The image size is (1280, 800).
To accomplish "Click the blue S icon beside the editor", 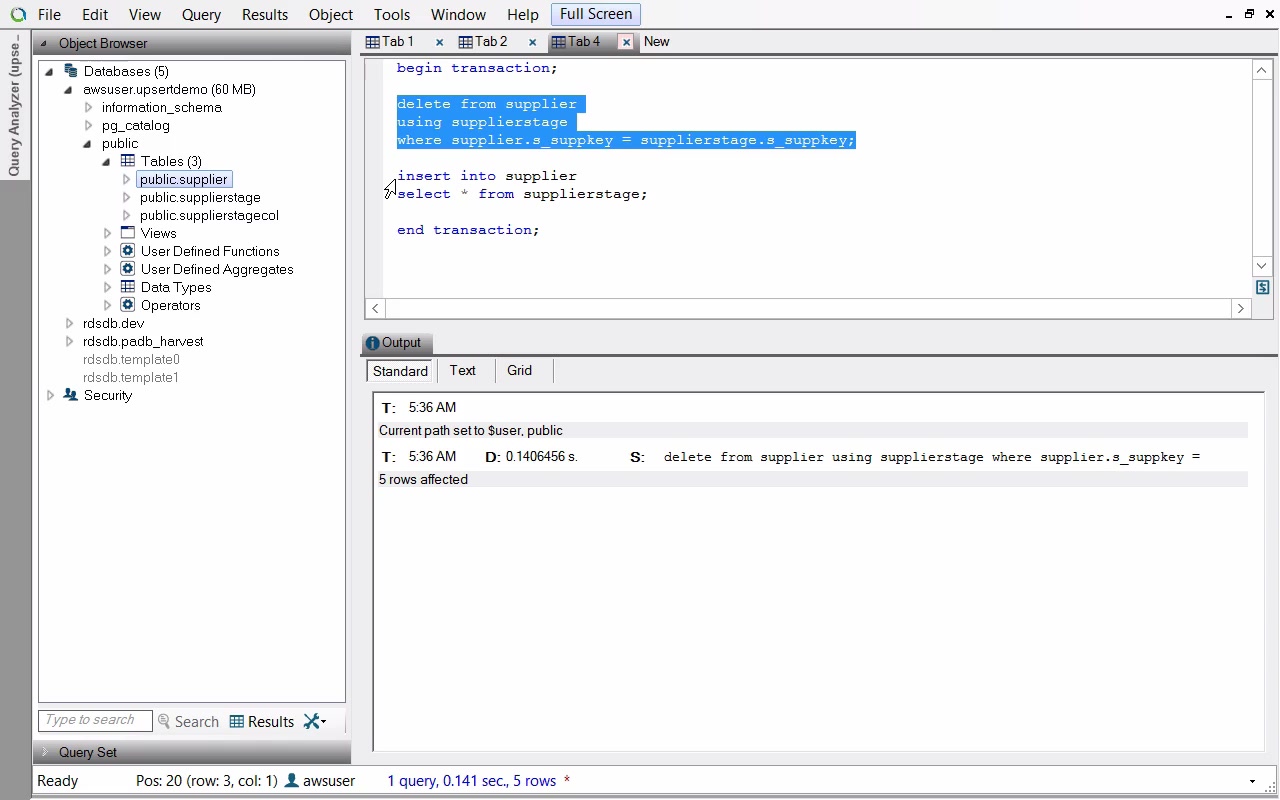I will 1262,287.
